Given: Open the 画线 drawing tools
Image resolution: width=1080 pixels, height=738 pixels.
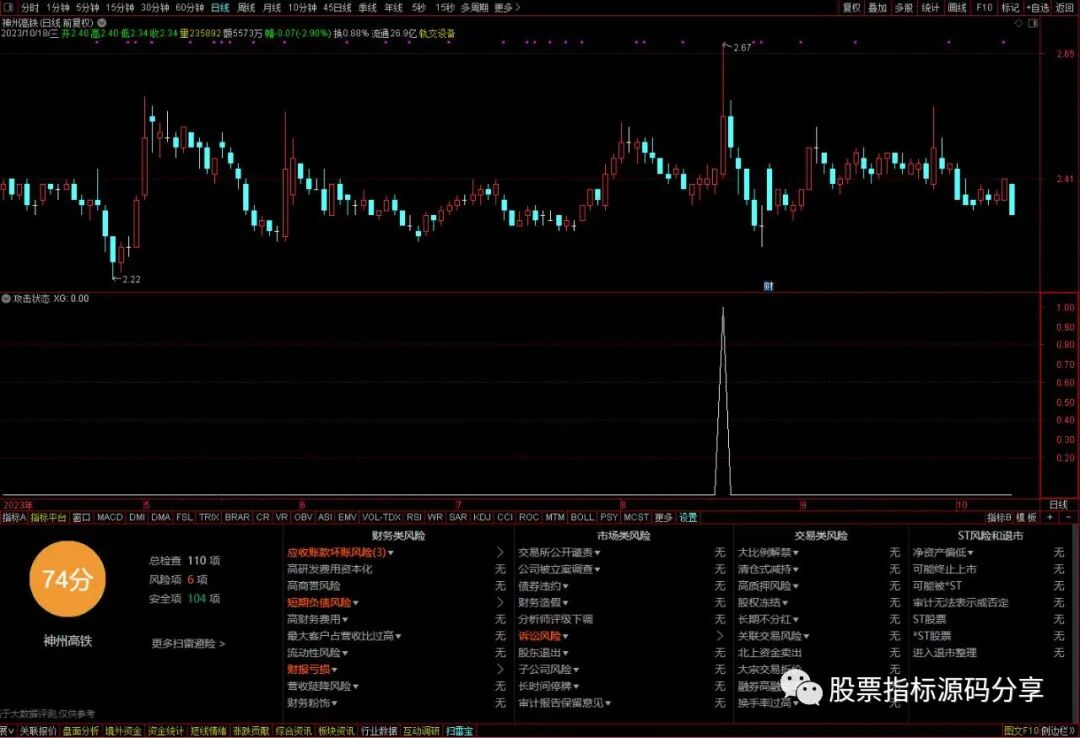Looking at the screenshot, I should pyautogui.click(x=957, y=8).
